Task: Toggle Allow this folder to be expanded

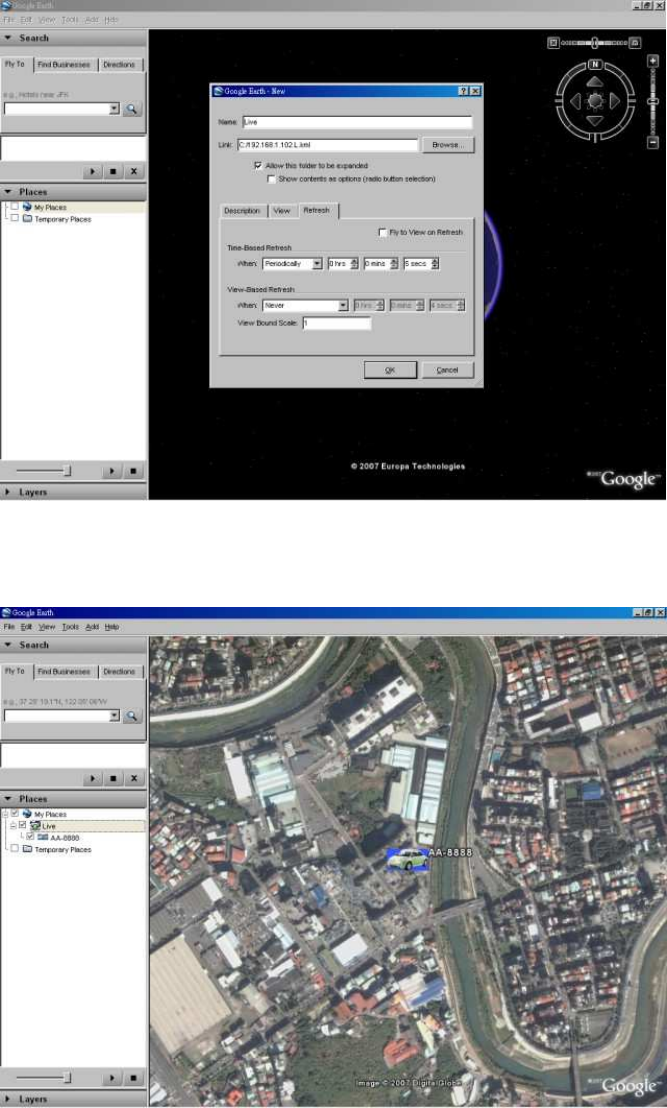Action: point(258,165)
